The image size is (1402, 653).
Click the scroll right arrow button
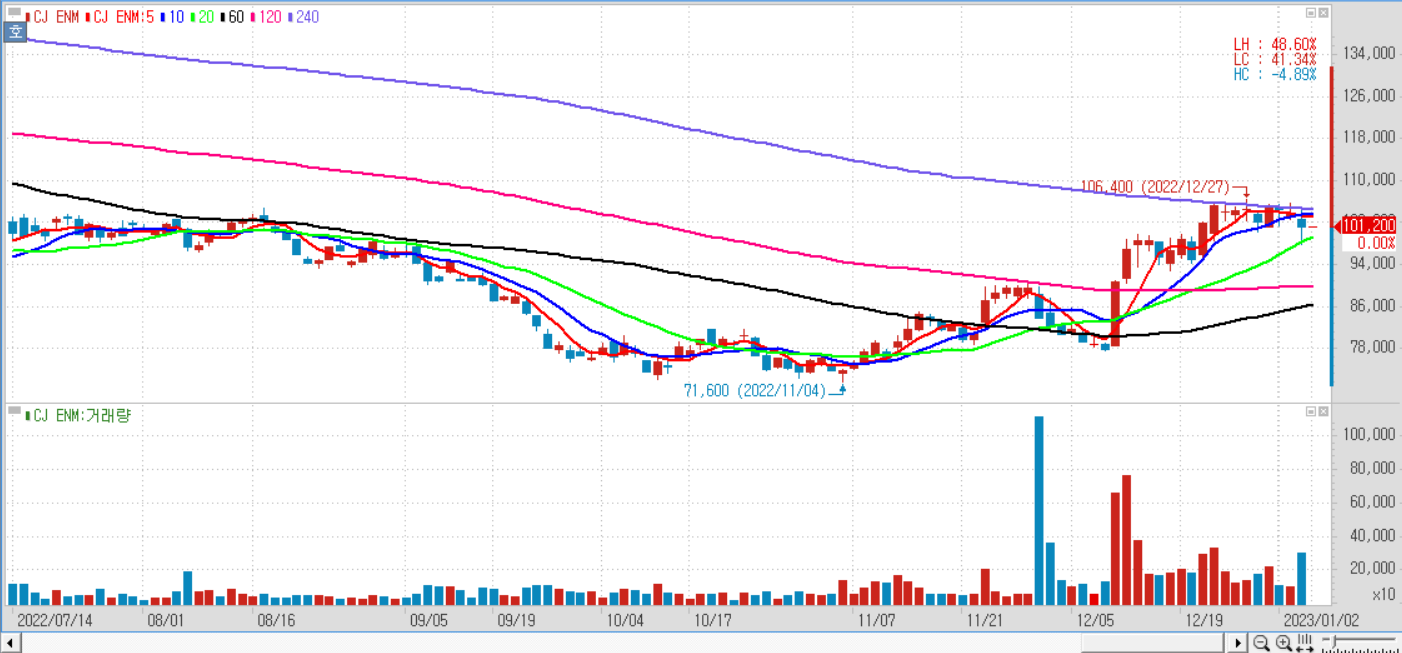pyautogui.click(x=1238, y=643)
